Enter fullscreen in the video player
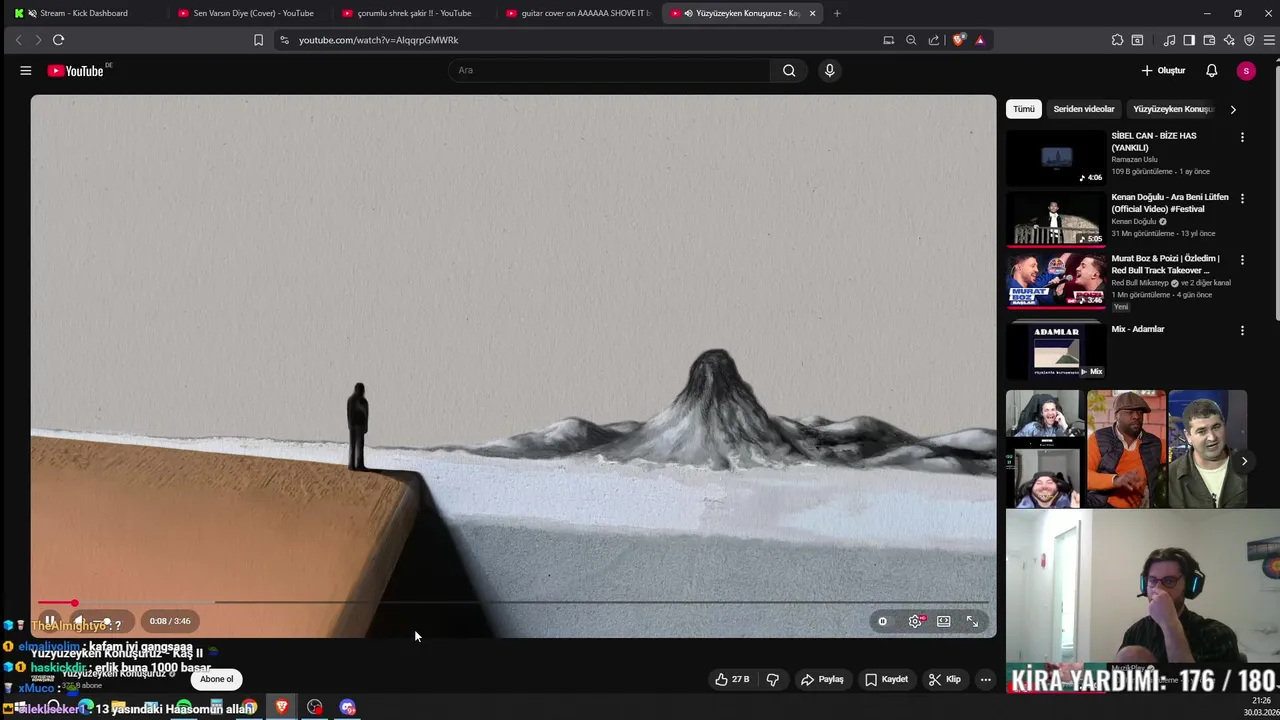The image size is (1280, 720). [972, 621]
